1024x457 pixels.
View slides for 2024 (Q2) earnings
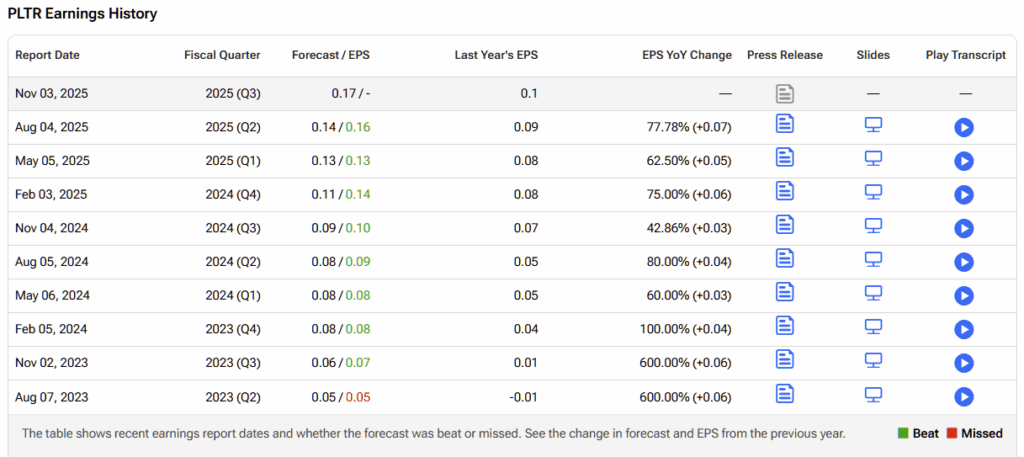click(873, 261)
